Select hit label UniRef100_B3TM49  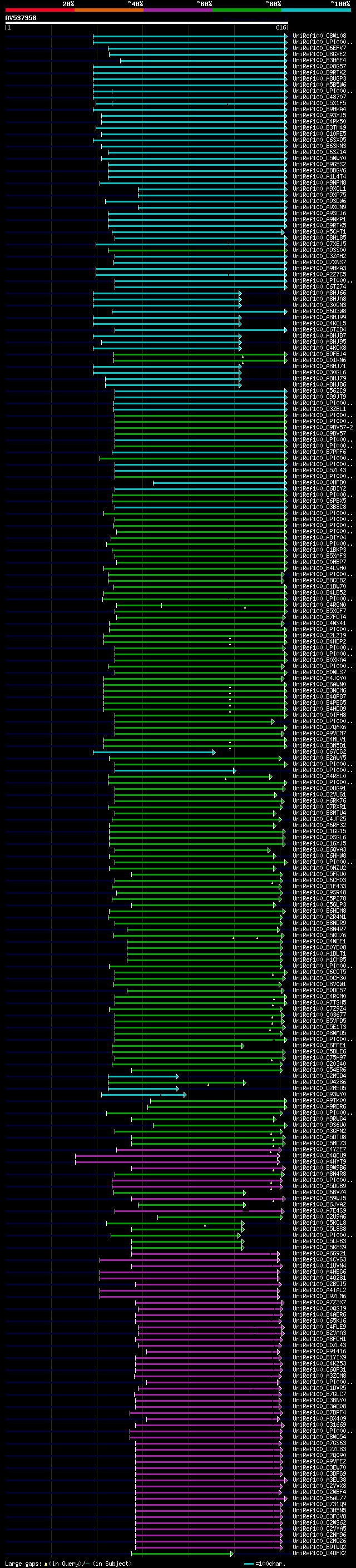(319, 128)
